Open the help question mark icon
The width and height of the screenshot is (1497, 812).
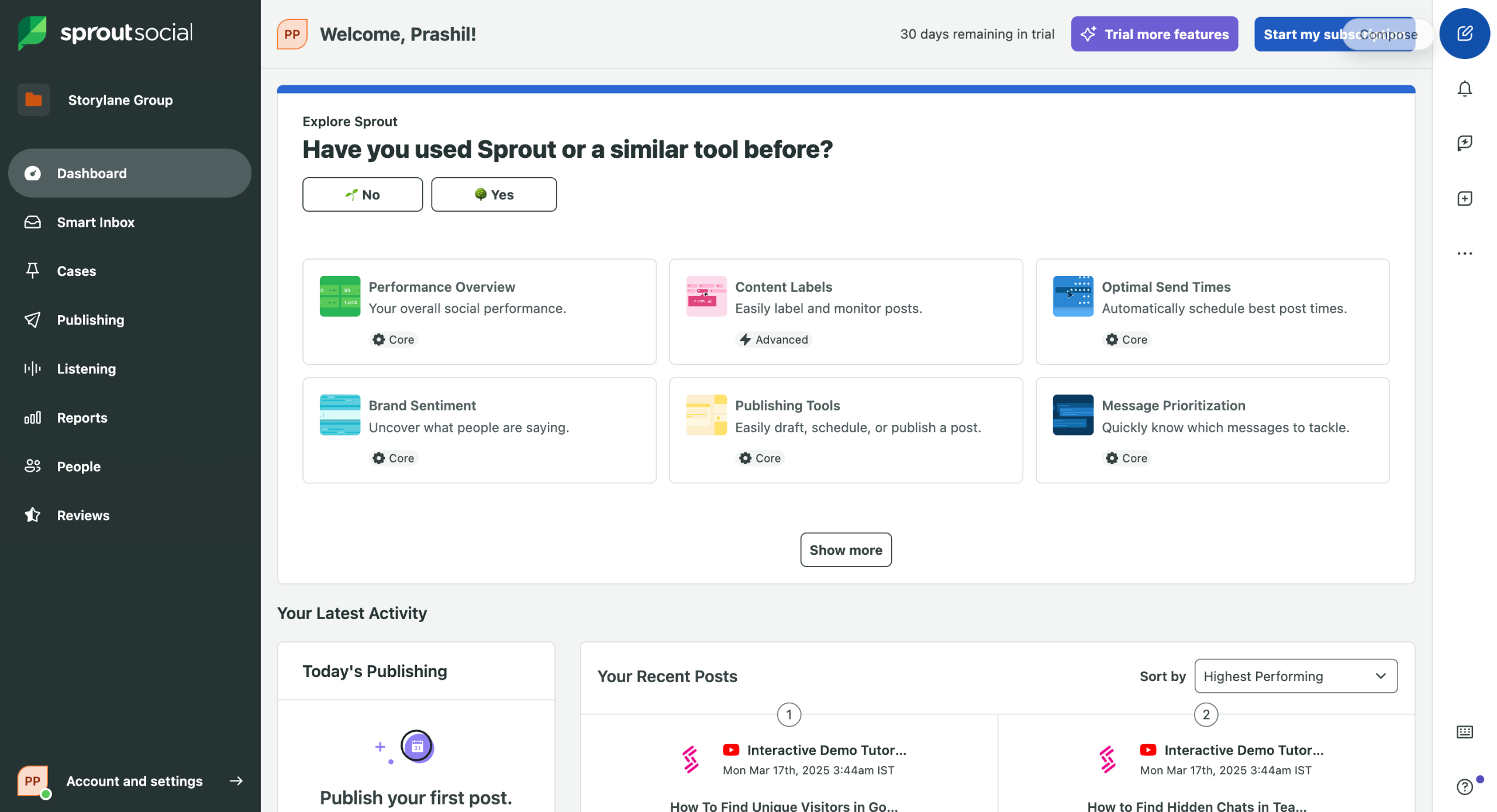[x=1464, y=787]
